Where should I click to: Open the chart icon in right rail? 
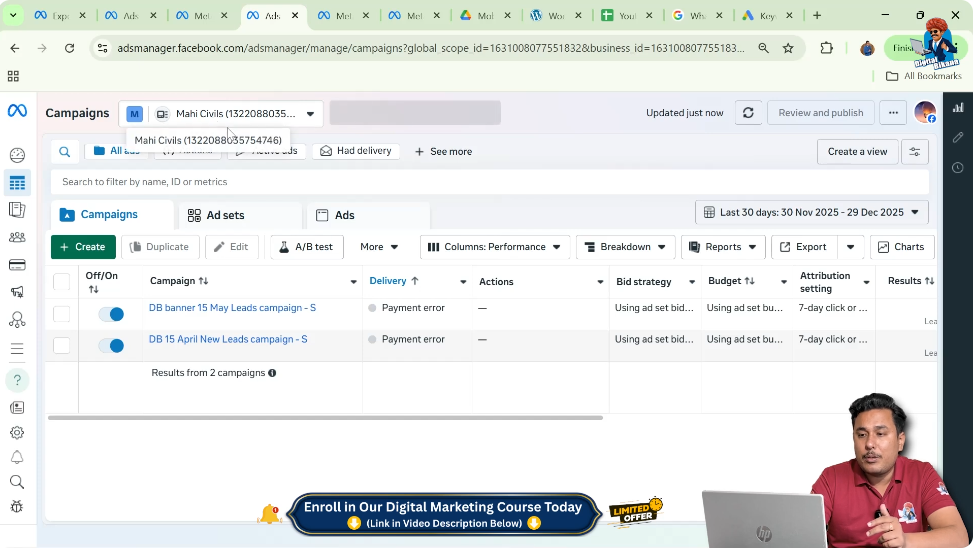tap(958, 108)
